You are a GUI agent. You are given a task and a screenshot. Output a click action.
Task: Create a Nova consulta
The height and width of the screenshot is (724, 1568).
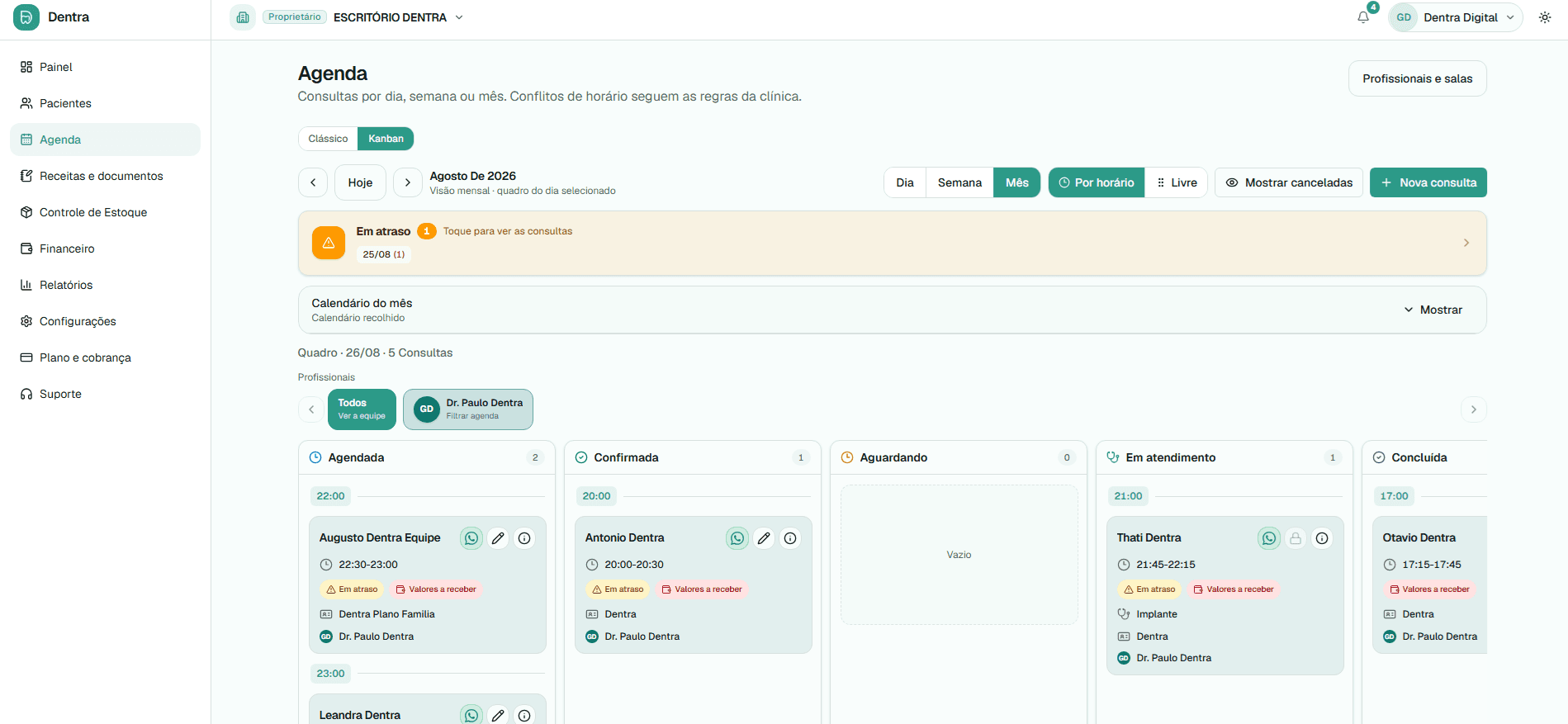point(1428,182)
